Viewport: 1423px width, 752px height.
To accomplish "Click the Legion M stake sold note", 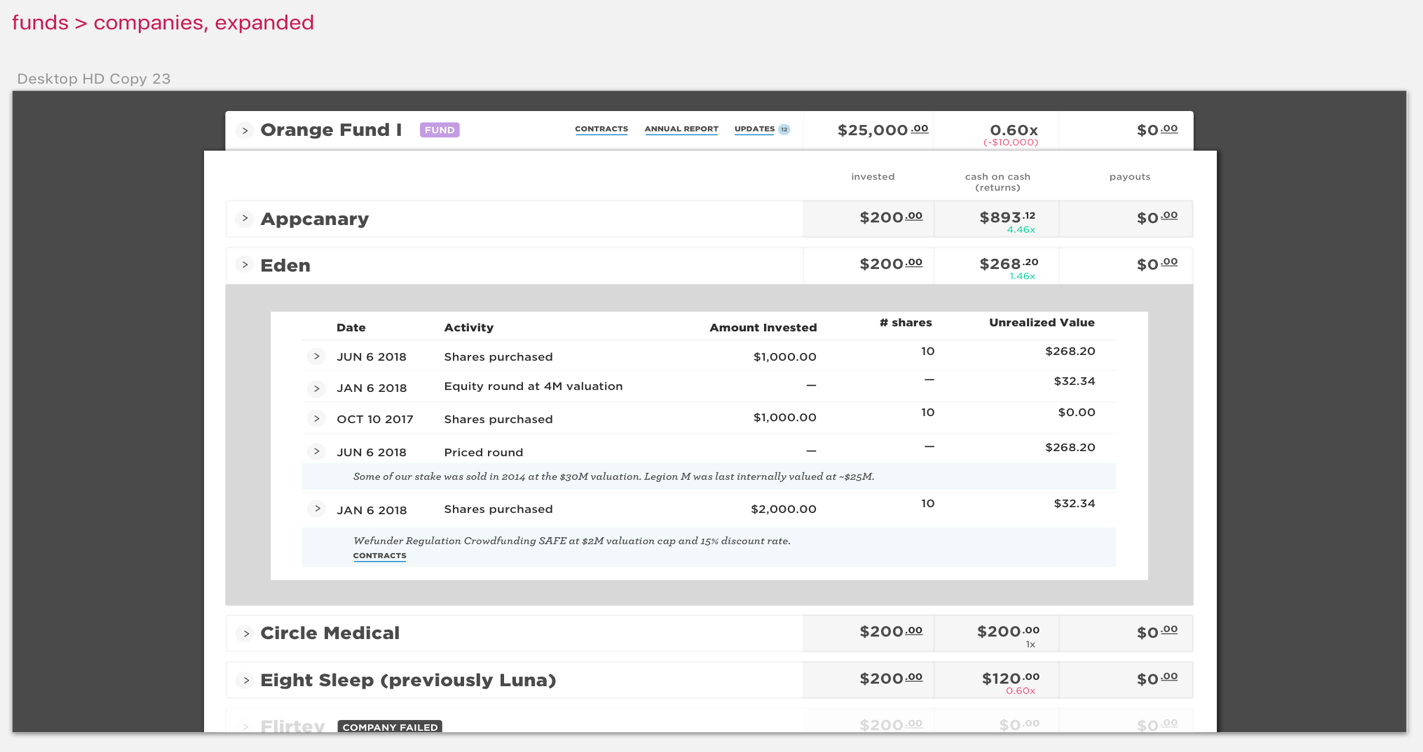I will point(614,477).
